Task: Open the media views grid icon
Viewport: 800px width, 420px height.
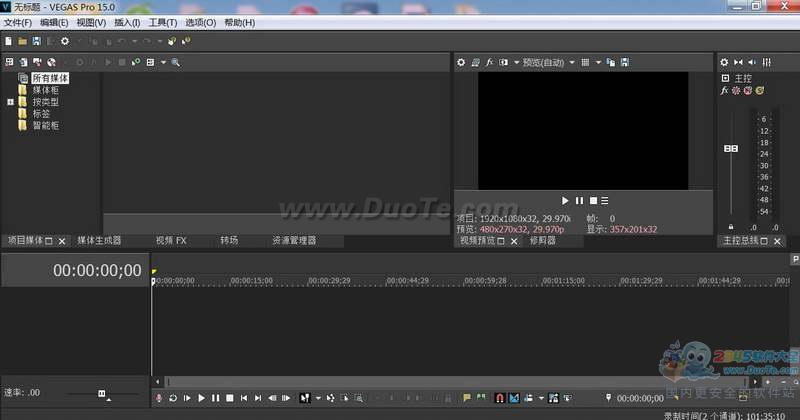Action: click(x=151, y=62)
